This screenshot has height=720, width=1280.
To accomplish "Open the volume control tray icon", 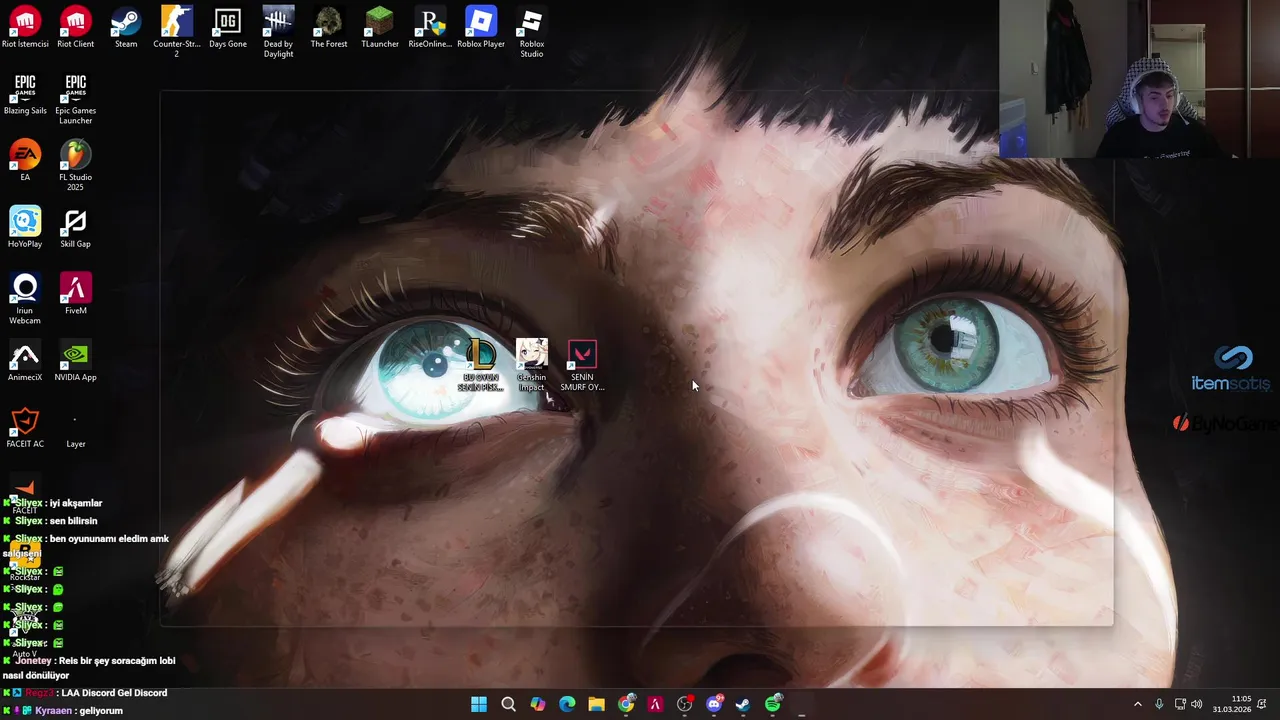I will click(1197, 704).
